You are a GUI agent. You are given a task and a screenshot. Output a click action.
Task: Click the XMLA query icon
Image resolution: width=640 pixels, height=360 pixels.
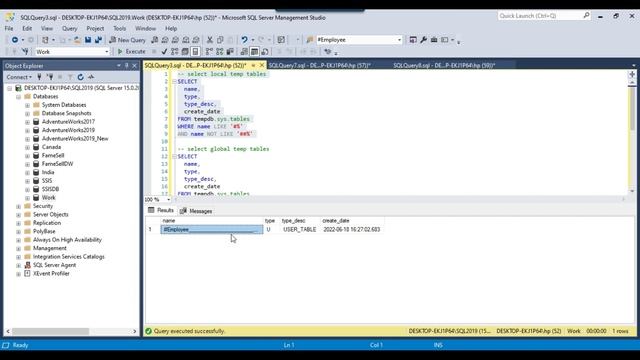pyautogui.click(x=186, y=40)
